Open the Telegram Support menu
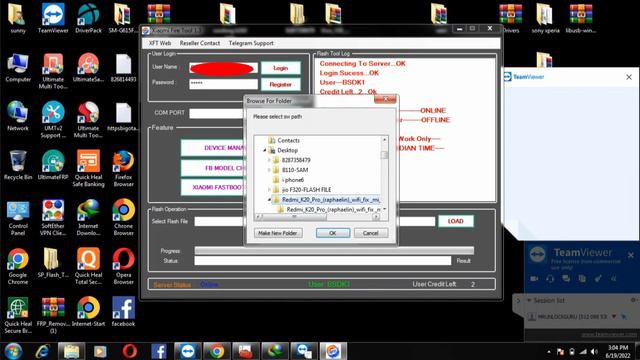Image resolution: width=640 pixels, height=360 pixels. click(251, 43)
